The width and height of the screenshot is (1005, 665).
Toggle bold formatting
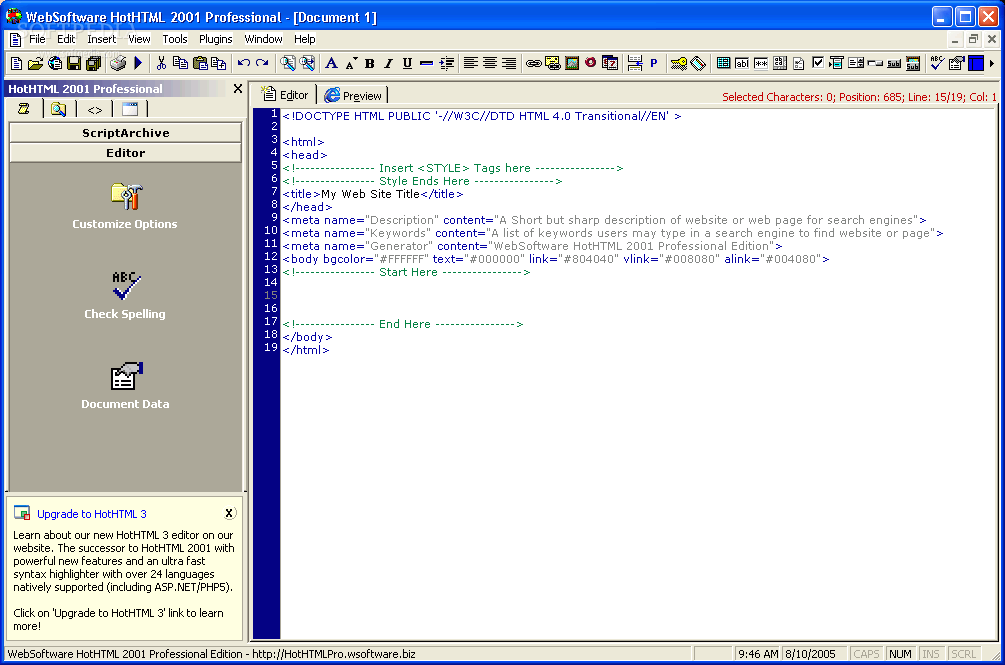click(370, 63)
